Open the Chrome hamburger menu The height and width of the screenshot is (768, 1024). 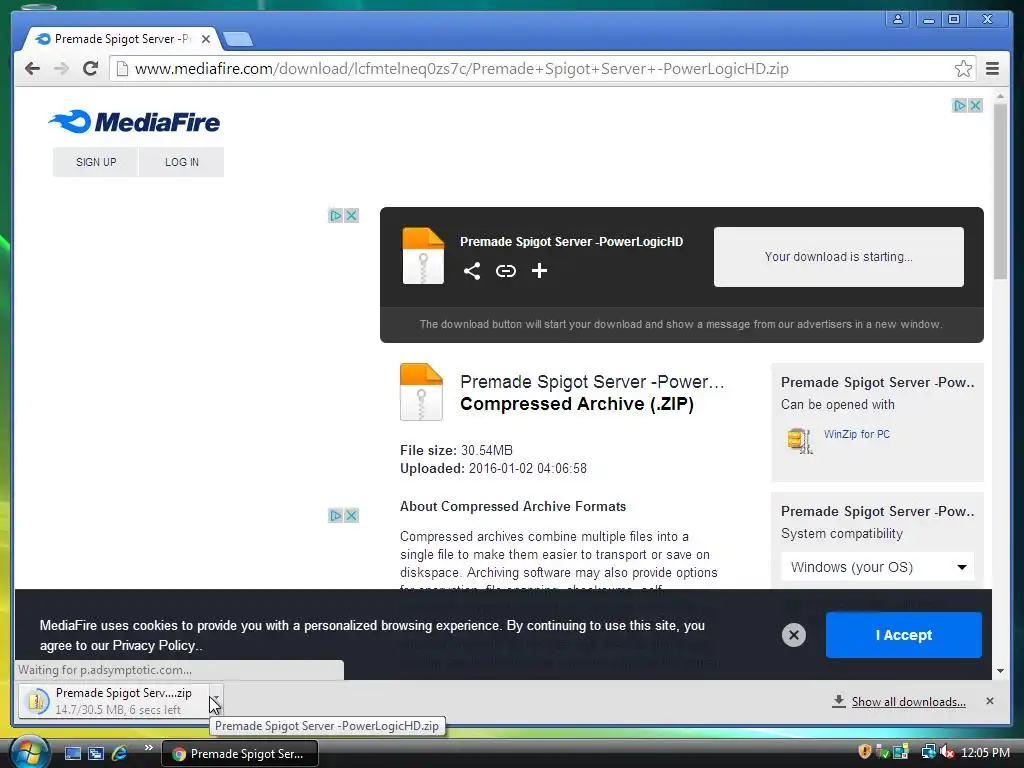click(x=992, y=69)
